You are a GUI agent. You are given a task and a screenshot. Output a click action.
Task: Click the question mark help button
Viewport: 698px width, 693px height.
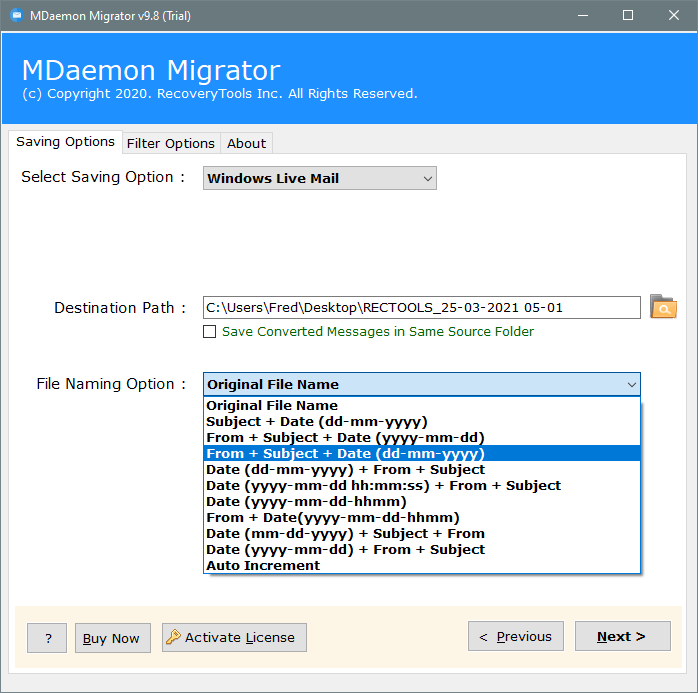coord(47,638)
